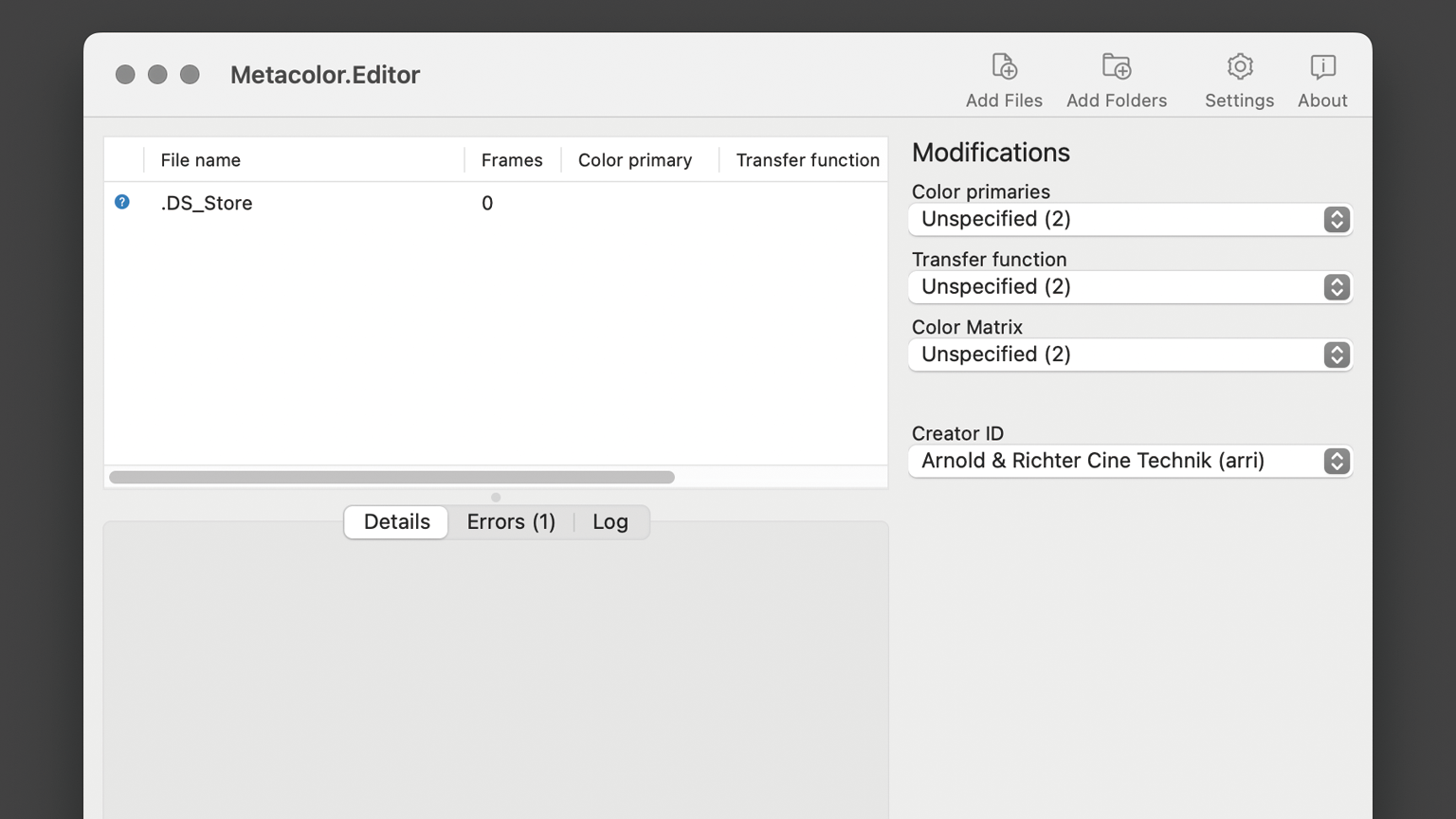Click the split pane divider handle dot

[x=496, y=498]
